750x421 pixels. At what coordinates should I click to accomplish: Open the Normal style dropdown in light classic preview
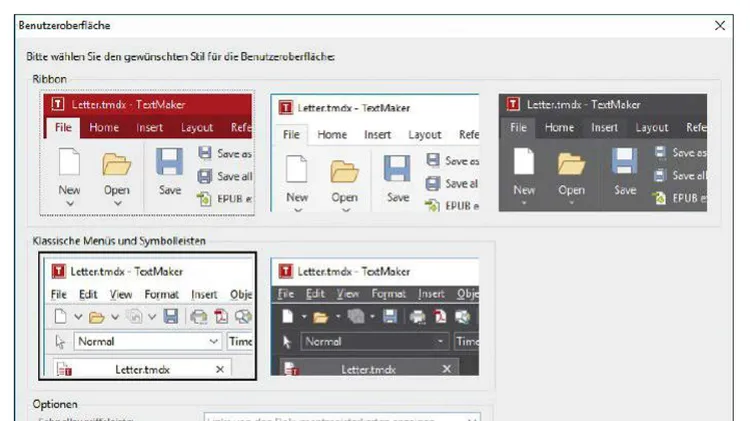pyautogui.click(x=213, y=341)
